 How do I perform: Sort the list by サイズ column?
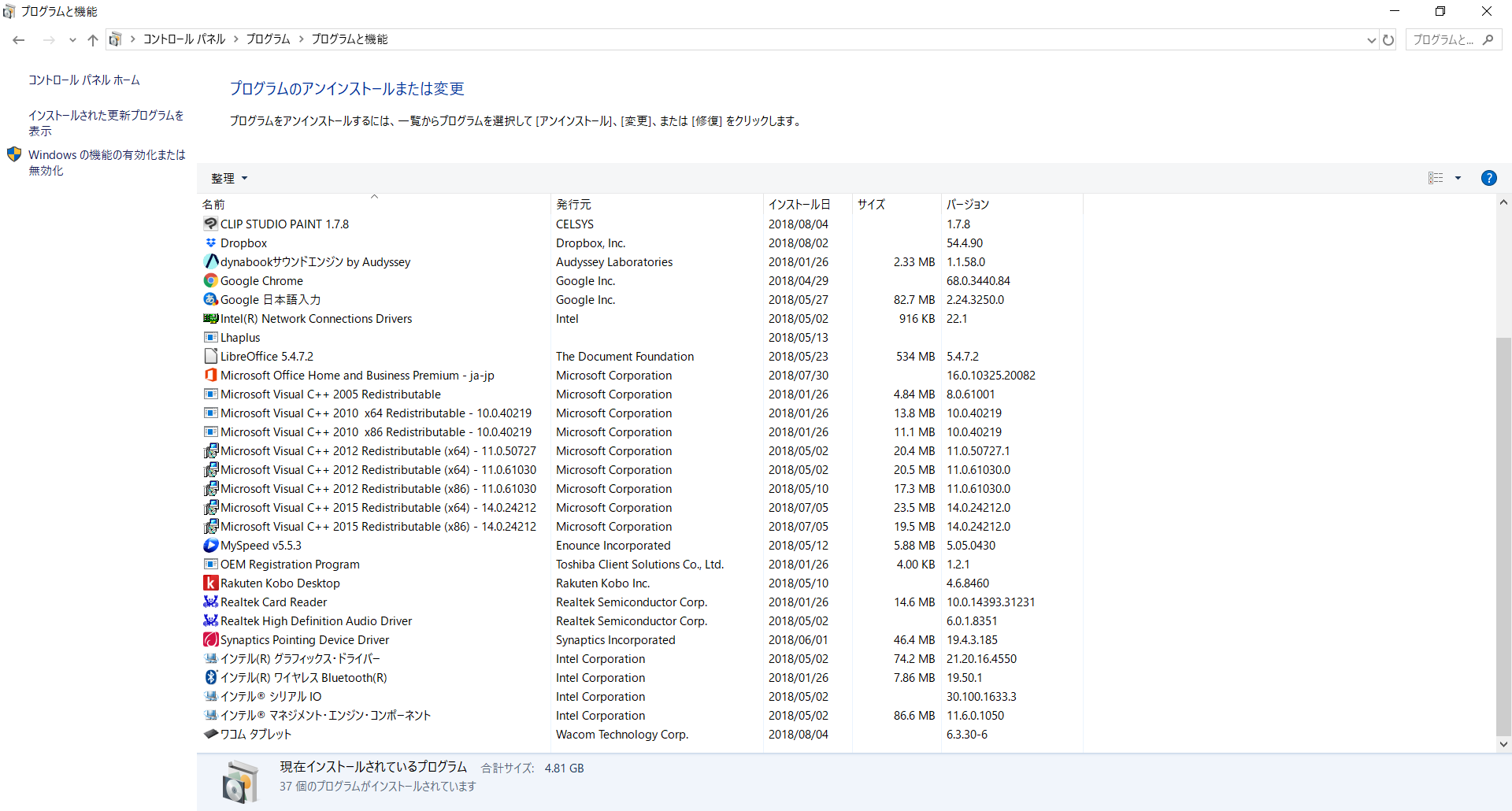coord(897,204)
